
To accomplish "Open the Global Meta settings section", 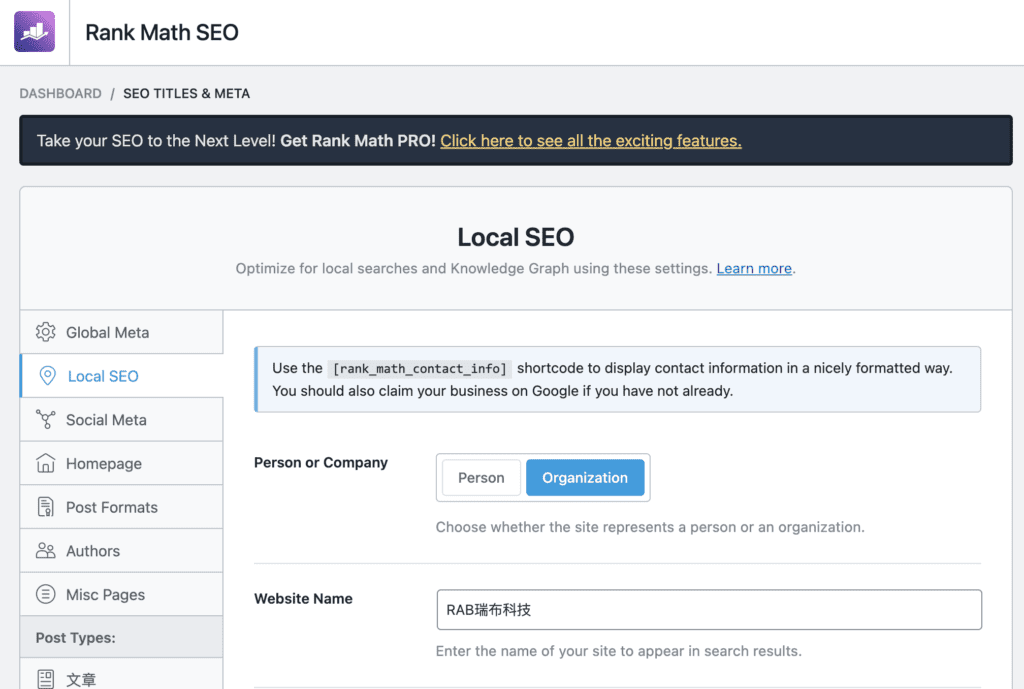I will 106,332.
